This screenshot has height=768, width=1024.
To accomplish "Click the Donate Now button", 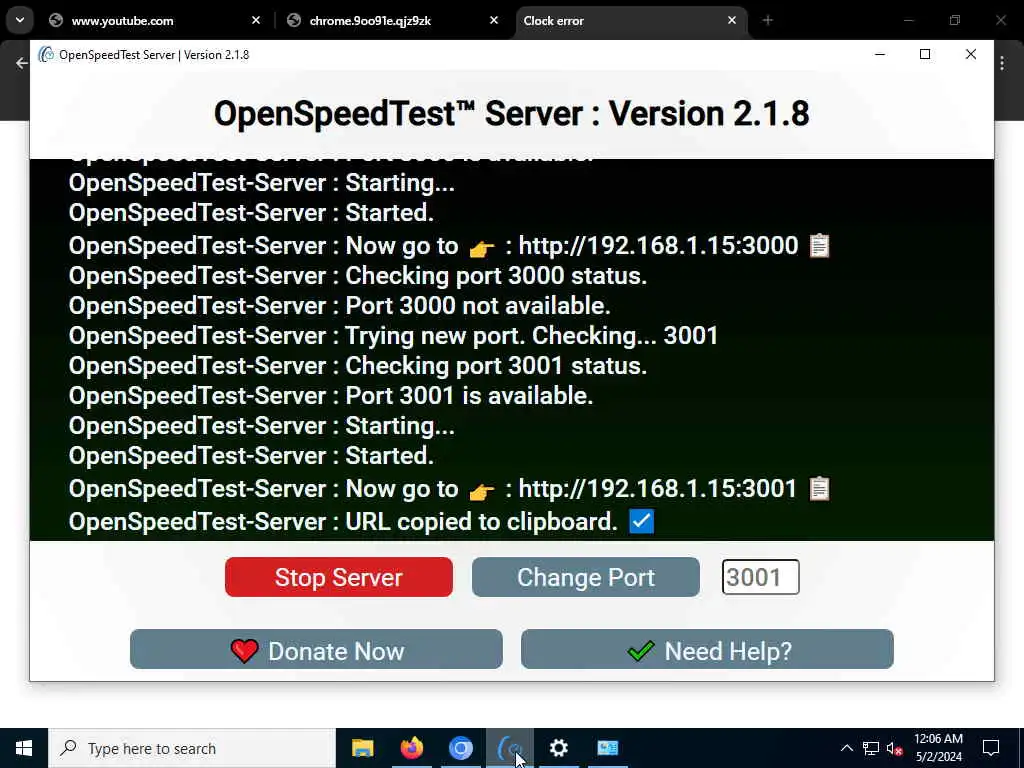I will pos(316,650).
